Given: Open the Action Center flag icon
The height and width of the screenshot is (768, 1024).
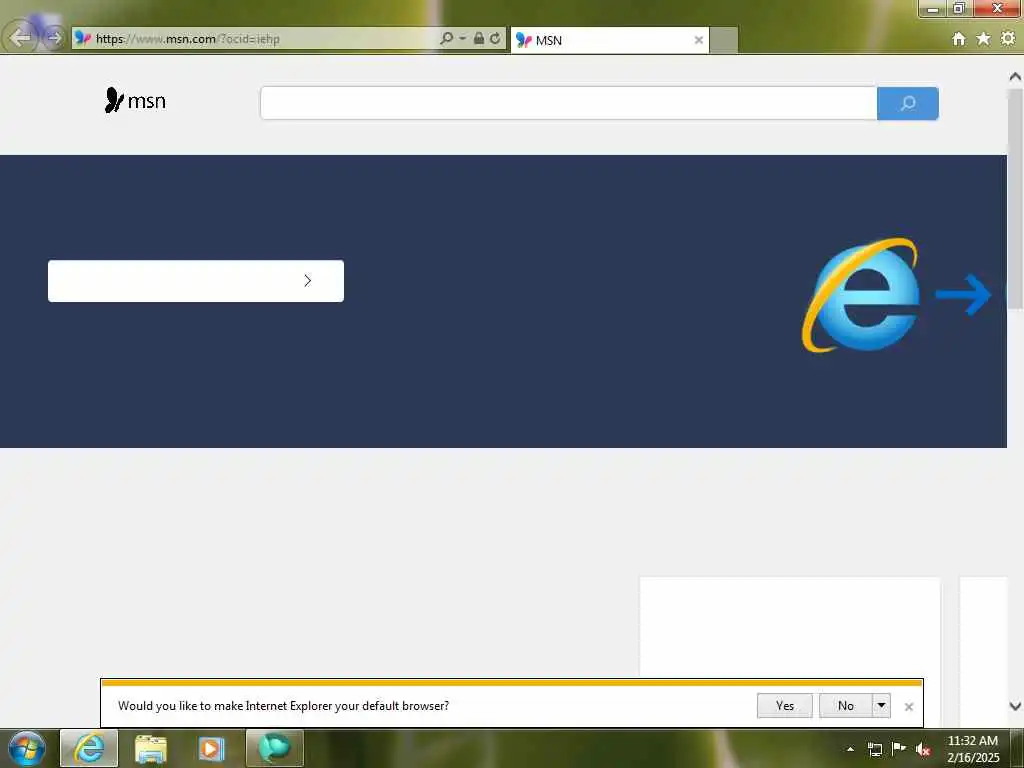Looking at the screenshot, I should pos(899,748).
